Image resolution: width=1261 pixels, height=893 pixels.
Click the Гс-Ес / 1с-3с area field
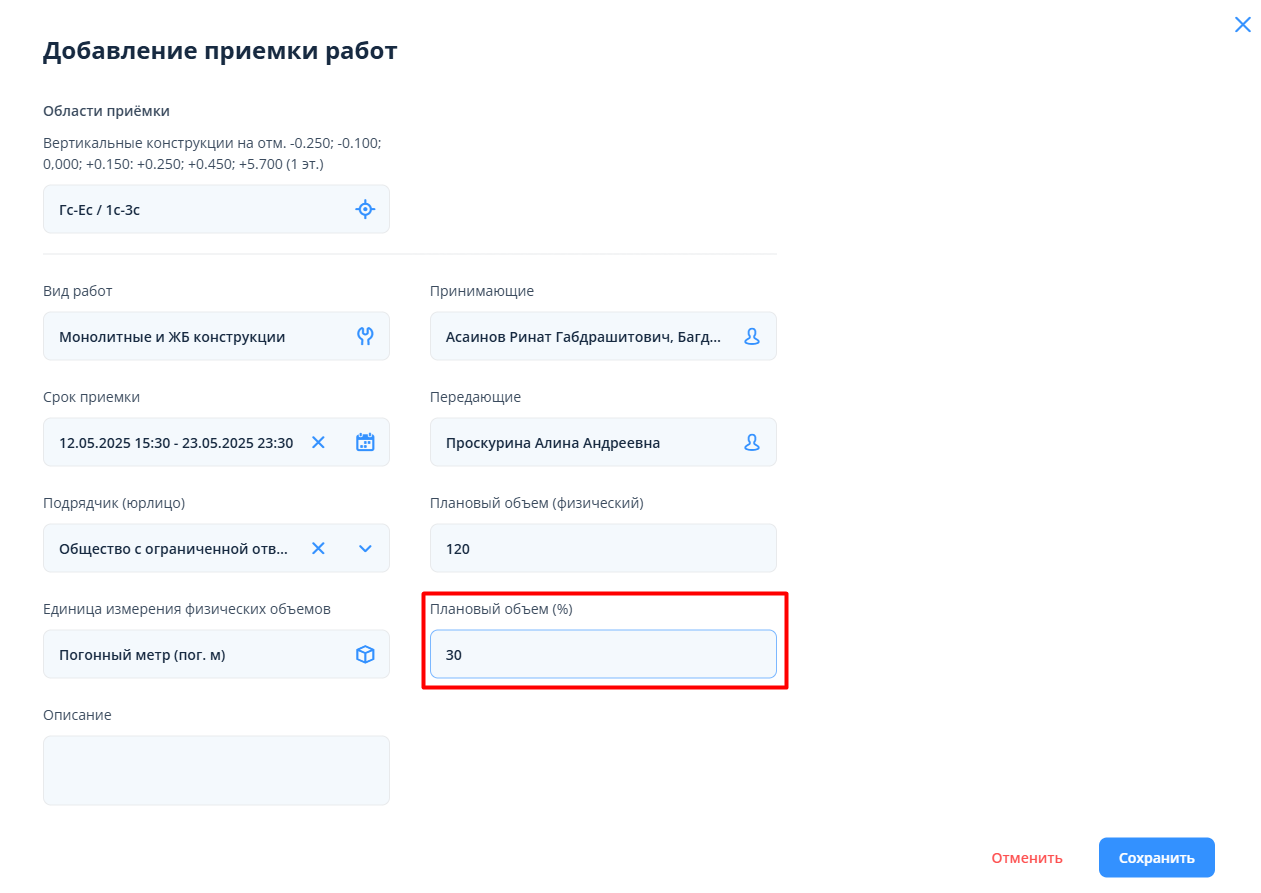[x=190, y=210]
